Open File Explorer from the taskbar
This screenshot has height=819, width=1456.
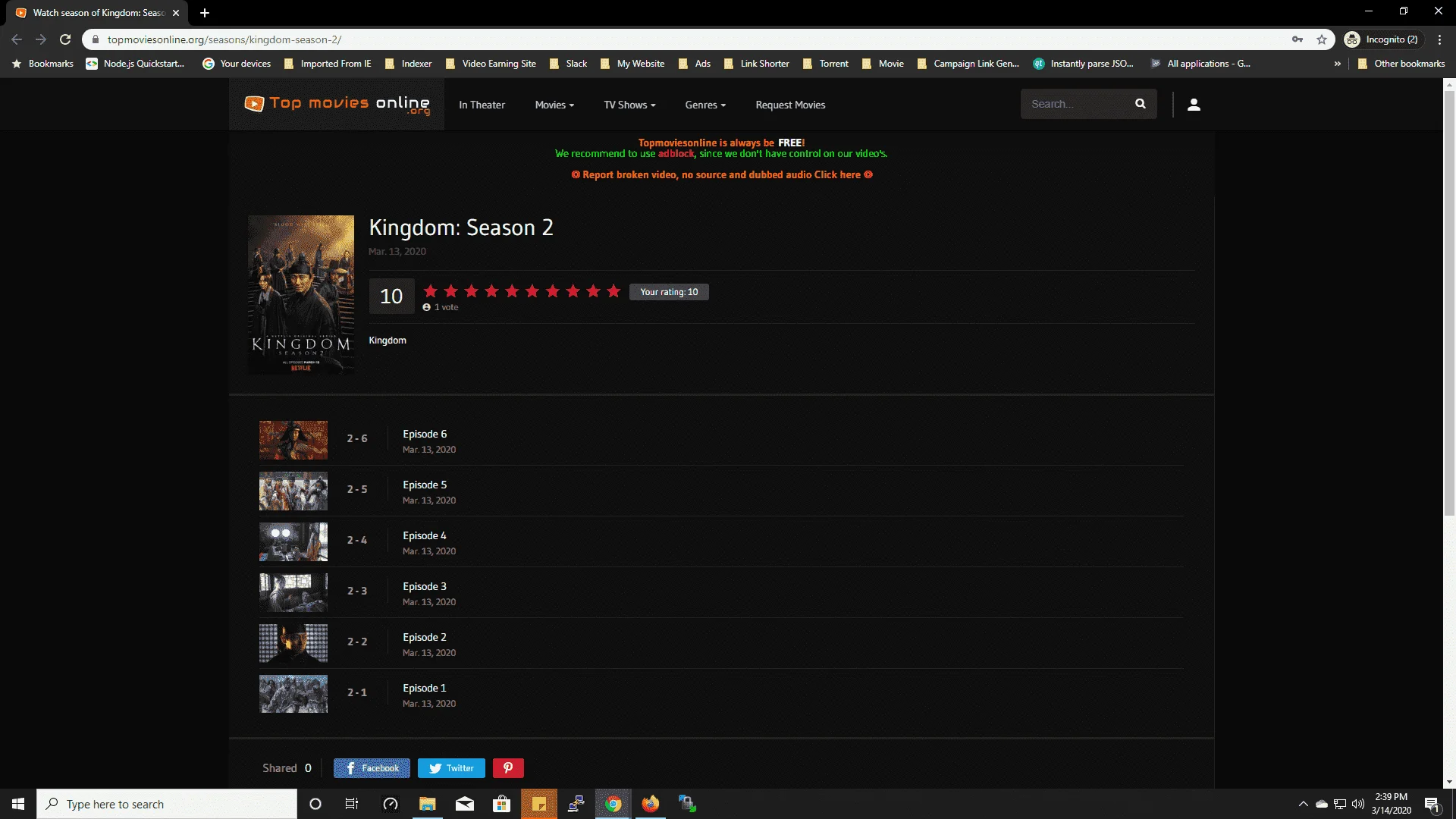(x=428, y=804)
